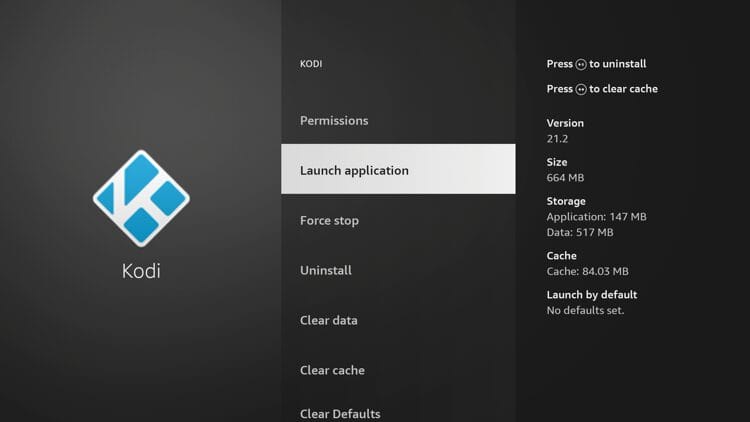Click the version value 21.2
Viewport: 750px width, 422px height.
tap(557, 139)
